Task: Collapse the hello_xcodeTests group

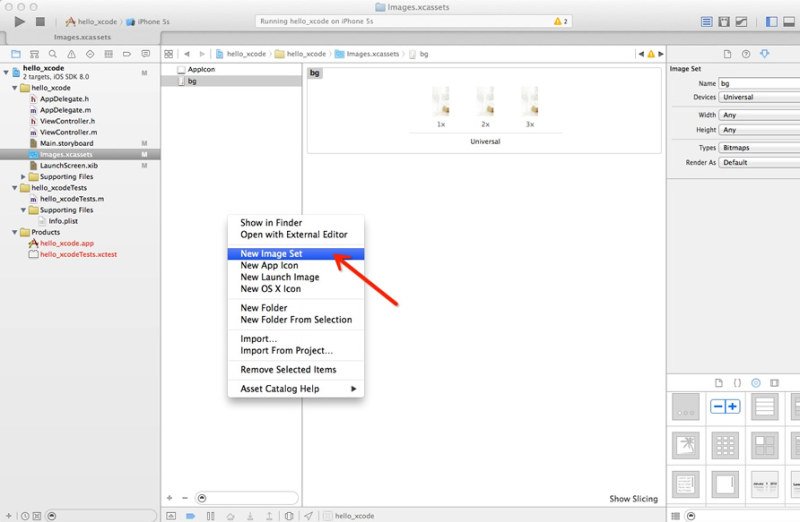Action: pyautogui.click(x=15, y=188)
